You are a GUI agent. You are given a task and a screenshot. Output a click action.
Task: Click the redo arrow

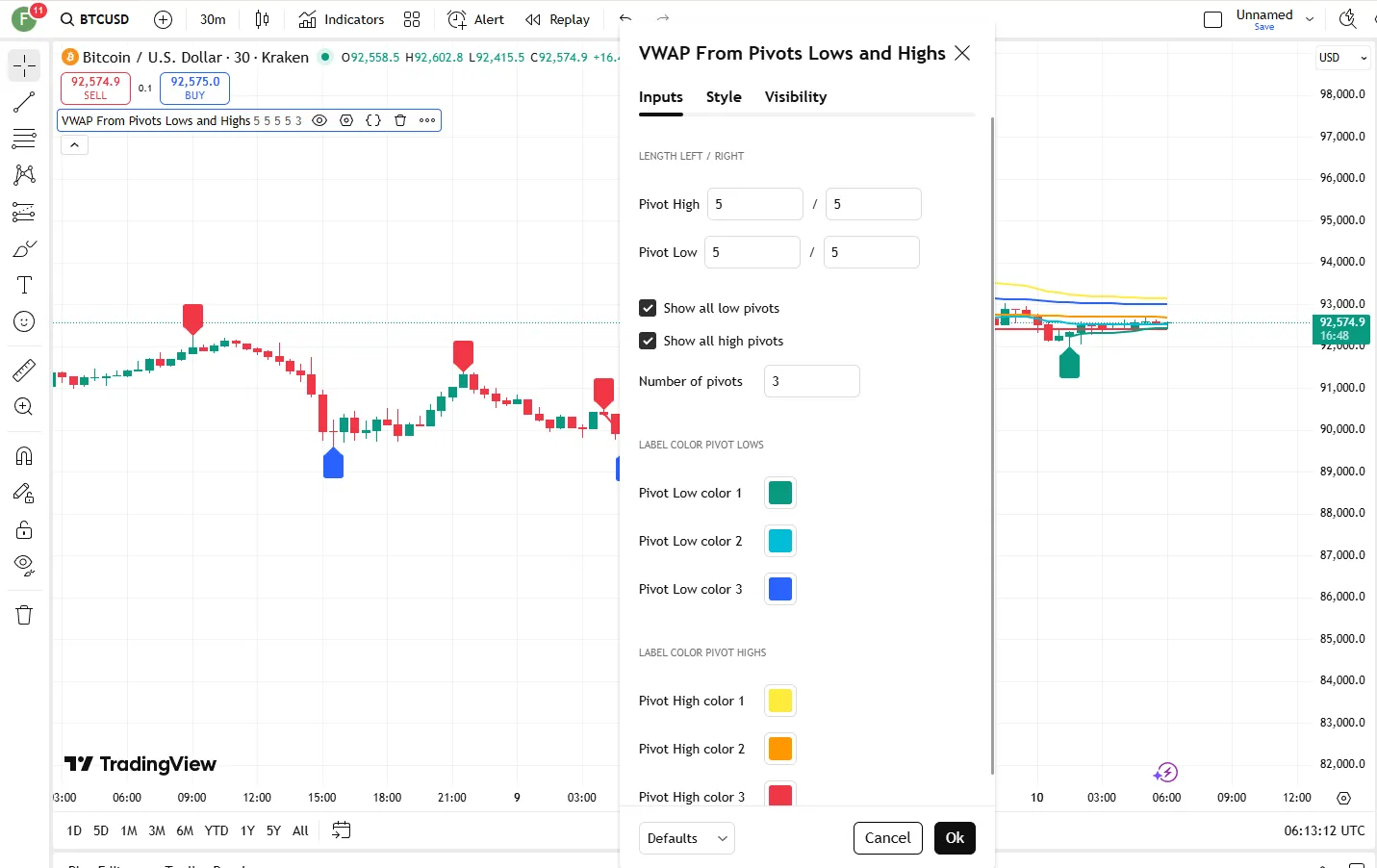tap(663, 18)
